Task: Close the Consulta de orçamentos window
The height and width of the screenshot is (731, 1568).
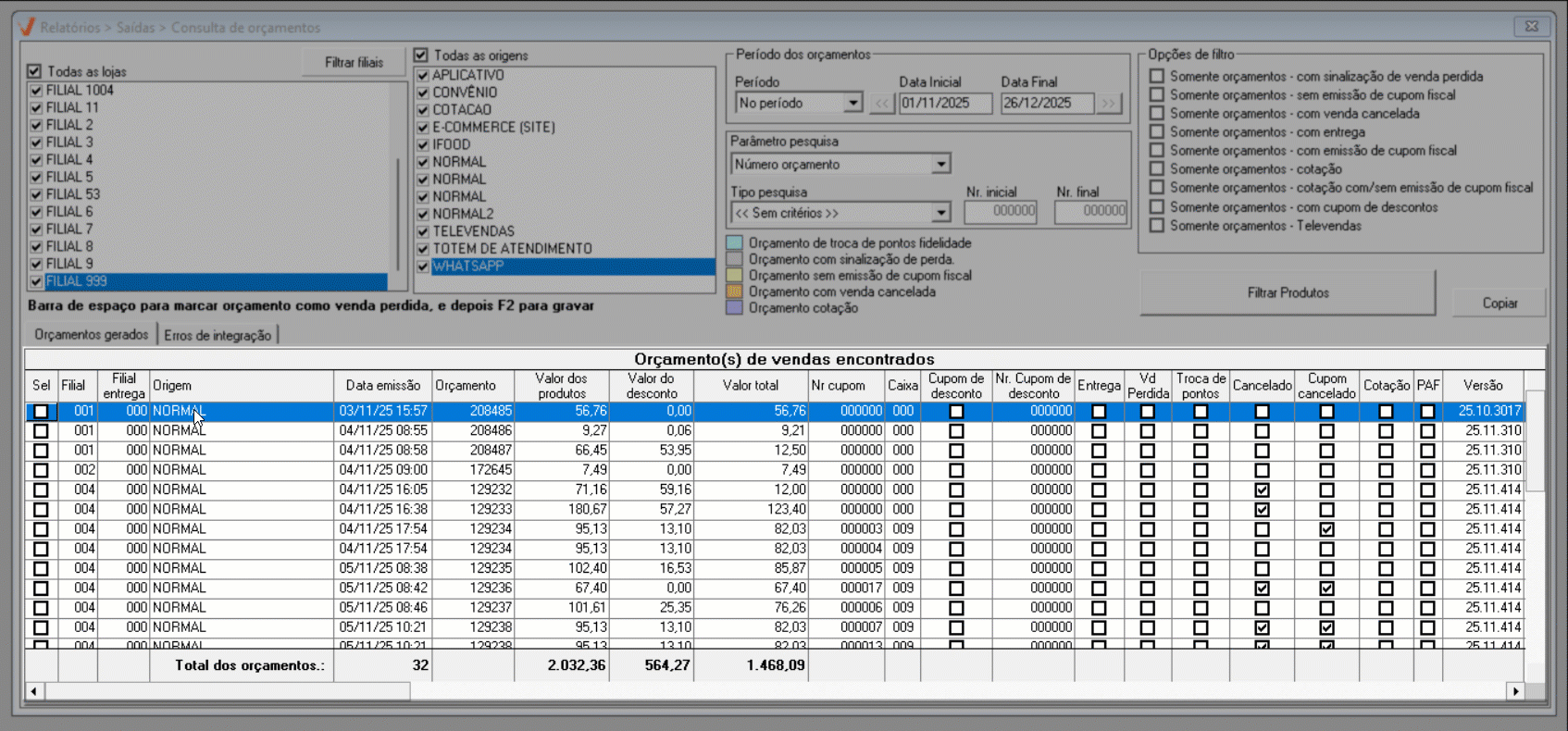Action: pos(1532,26)
